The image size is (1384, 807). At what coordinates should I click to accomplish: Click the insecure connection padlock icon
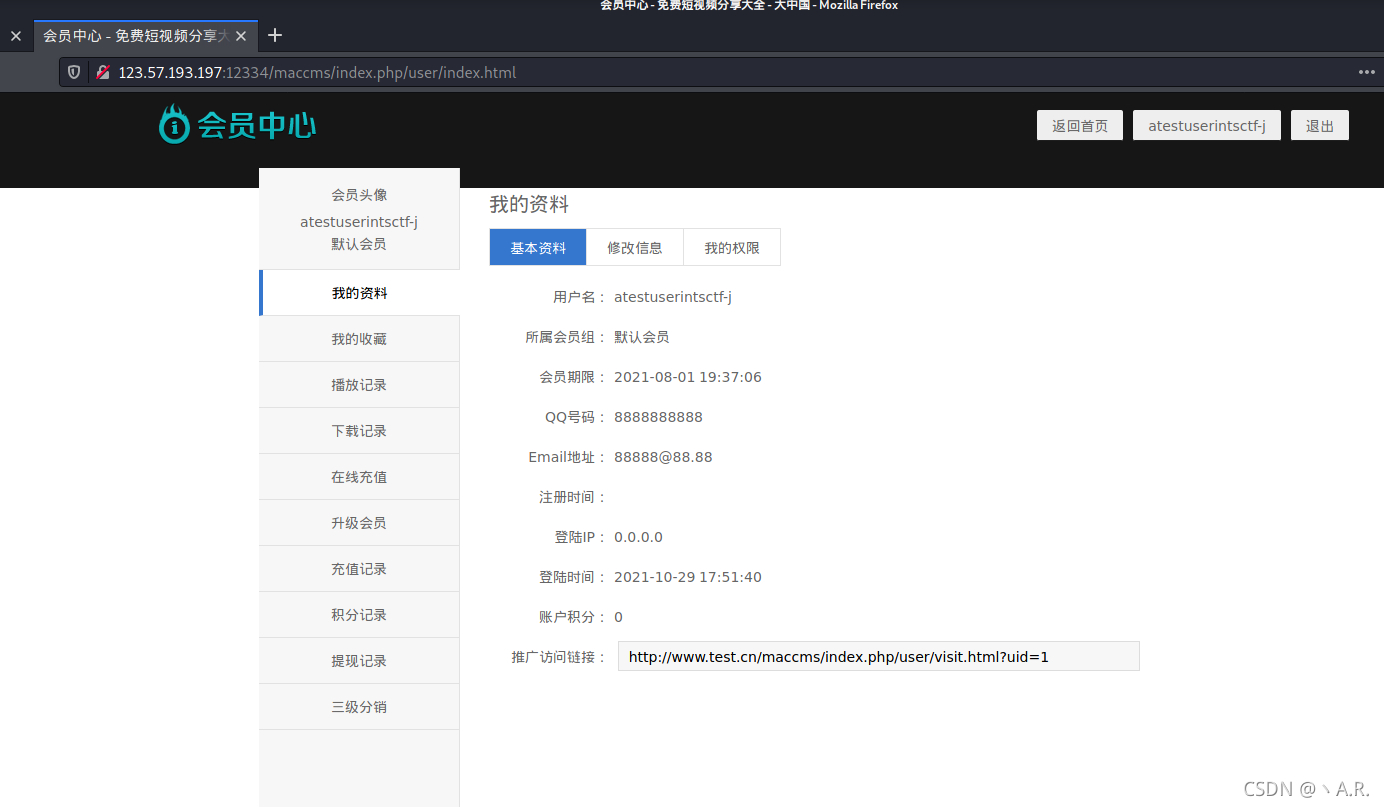click(x=102, y=72)
